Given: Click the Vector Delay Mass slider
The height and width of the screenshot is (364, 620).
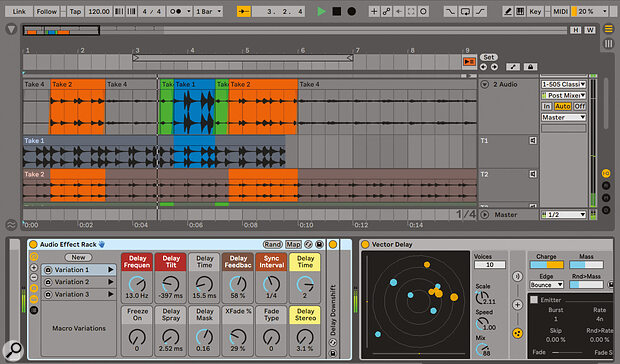Looking at the screenshot, I should coord(586,265).
